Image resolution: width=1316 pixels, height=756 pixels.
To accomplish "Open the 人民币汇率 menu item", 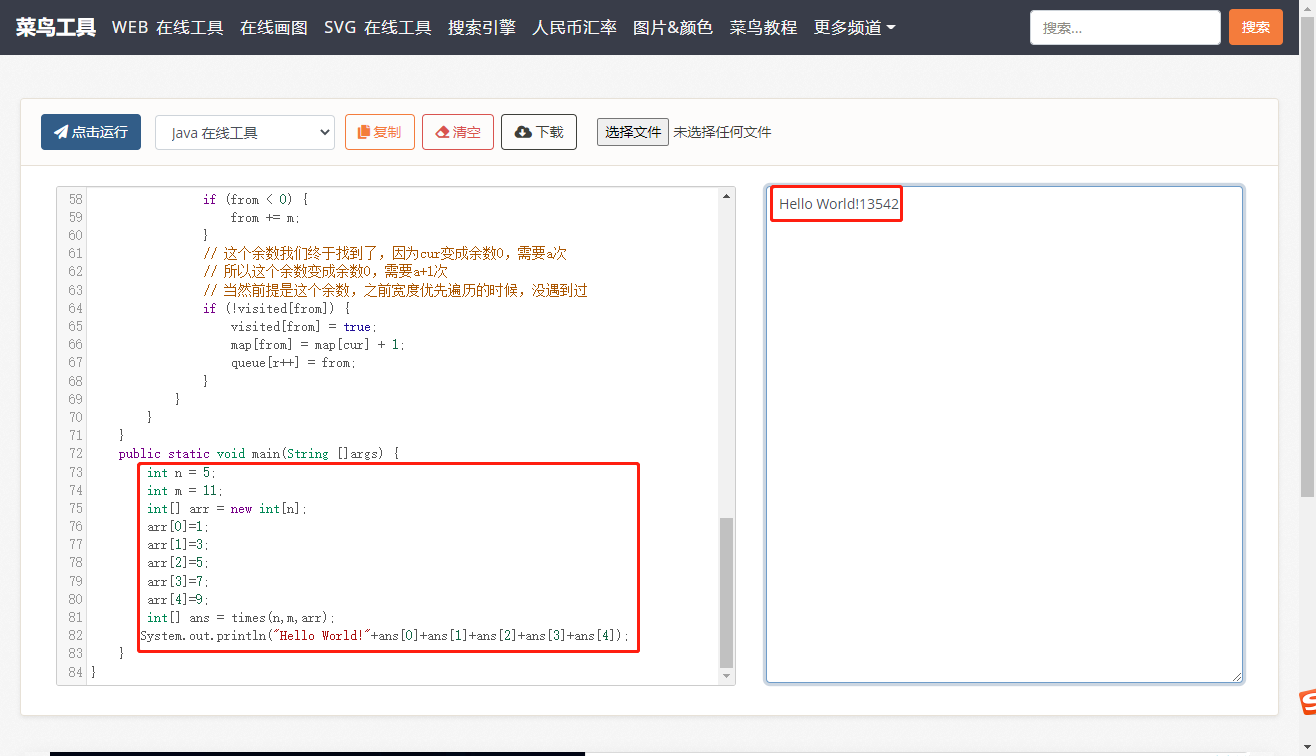I will 575,27.
